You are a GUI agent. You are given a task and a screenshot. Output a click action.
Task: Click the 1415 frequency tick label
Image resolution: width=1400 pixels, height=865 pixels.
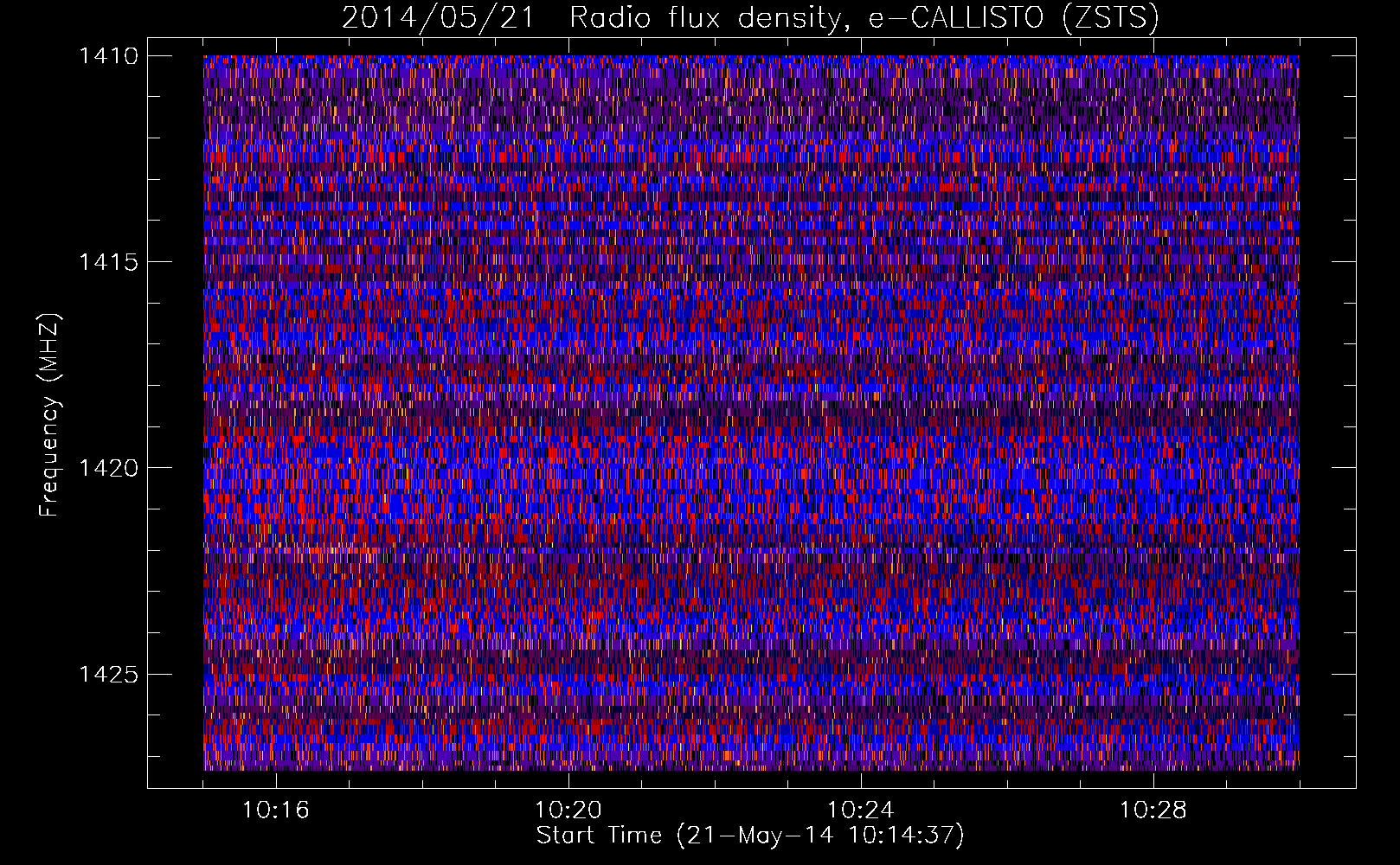(x=108, y=262)
